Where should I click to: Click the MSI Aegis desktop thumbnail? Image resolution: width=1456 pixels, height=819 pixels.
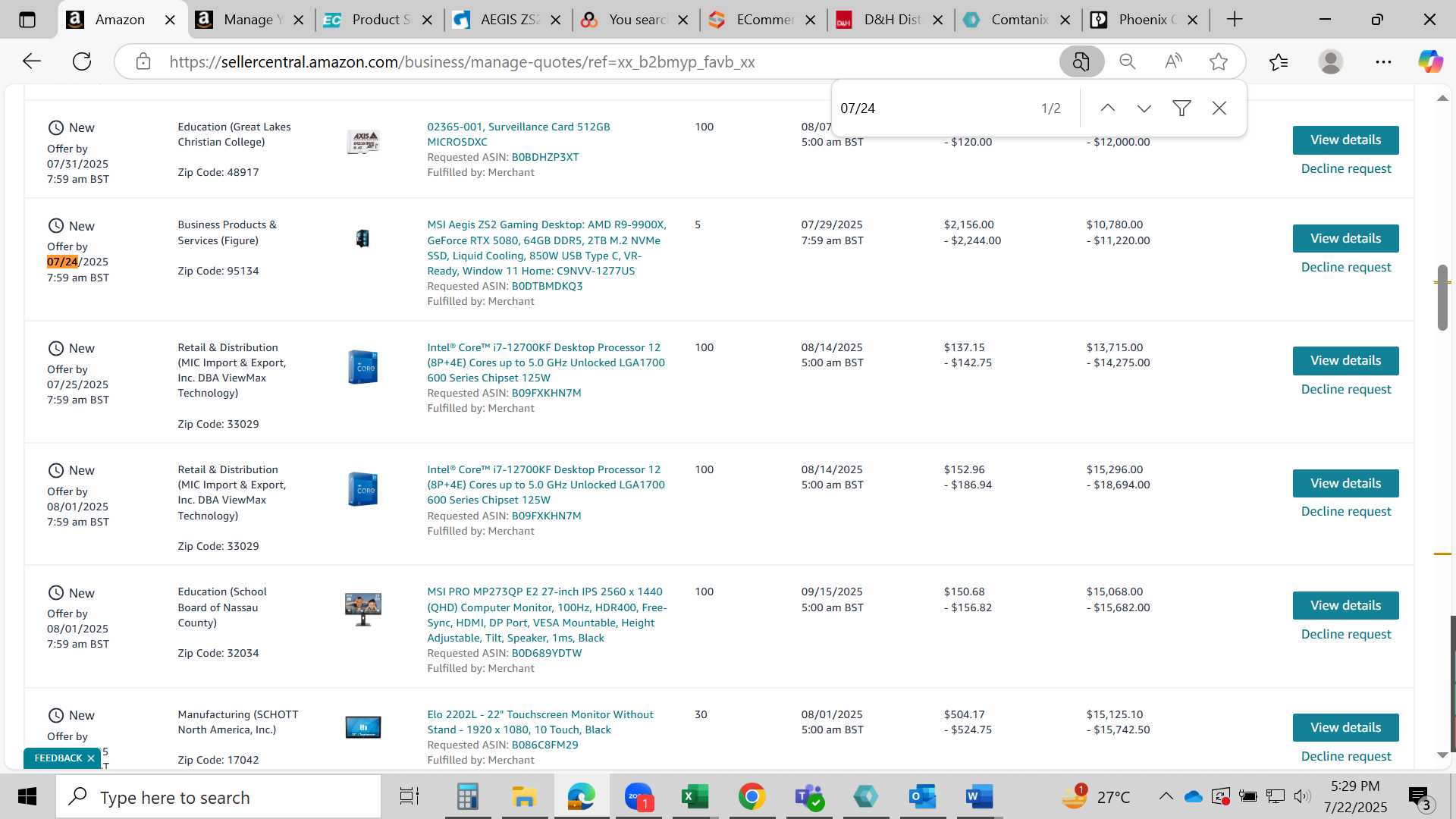coord(362,240)
